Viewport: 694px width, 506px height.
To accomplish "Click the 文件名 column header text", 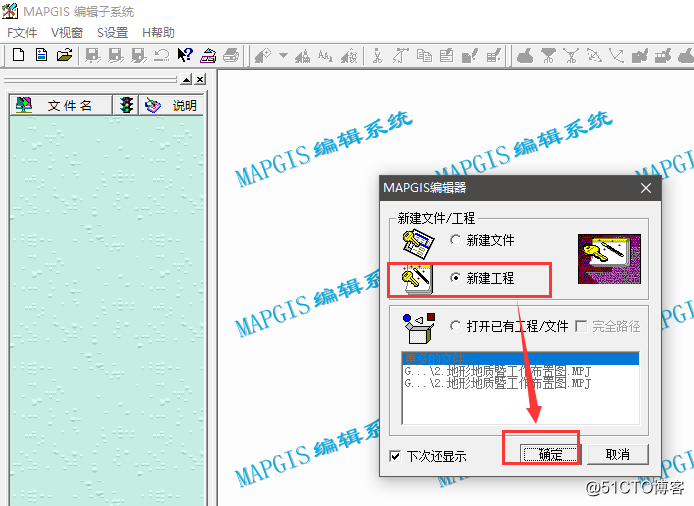I will 69,105.
